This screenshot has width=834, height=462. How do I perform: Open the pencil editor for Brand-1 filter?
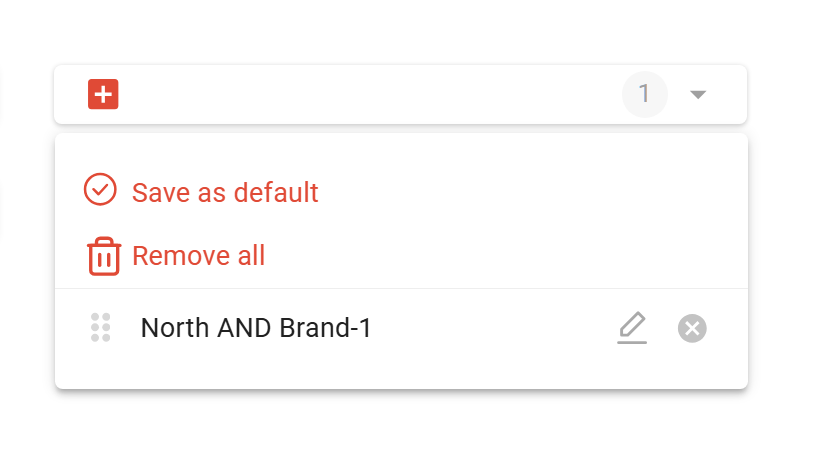(x=632, y=327)
